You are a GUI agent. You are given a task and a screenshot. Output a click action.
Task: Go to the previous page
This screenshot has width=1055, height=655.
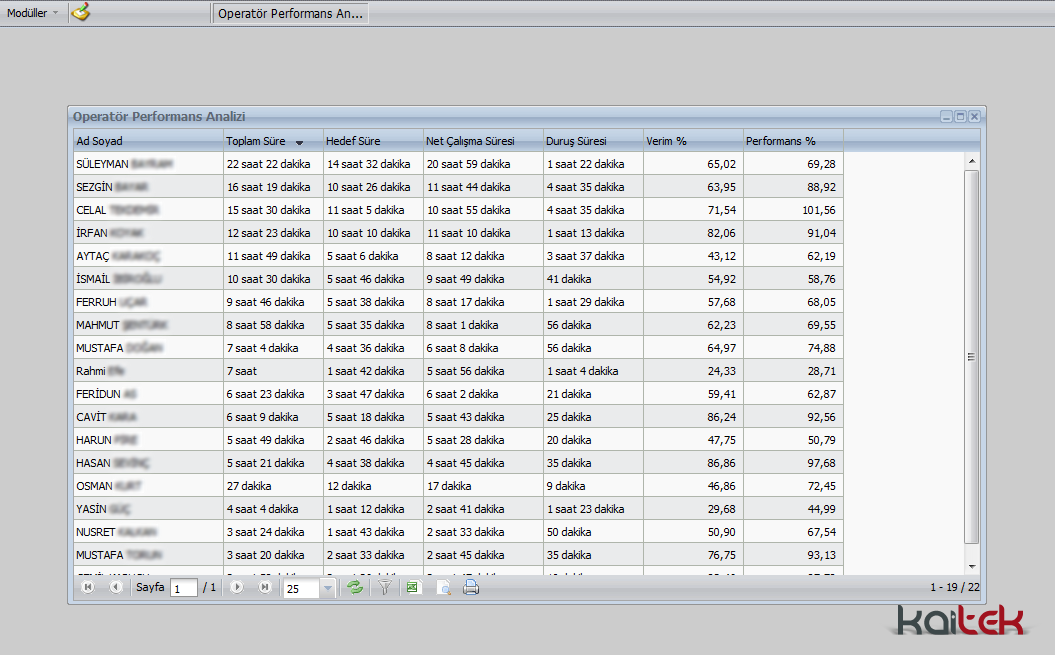click(116, 588)
